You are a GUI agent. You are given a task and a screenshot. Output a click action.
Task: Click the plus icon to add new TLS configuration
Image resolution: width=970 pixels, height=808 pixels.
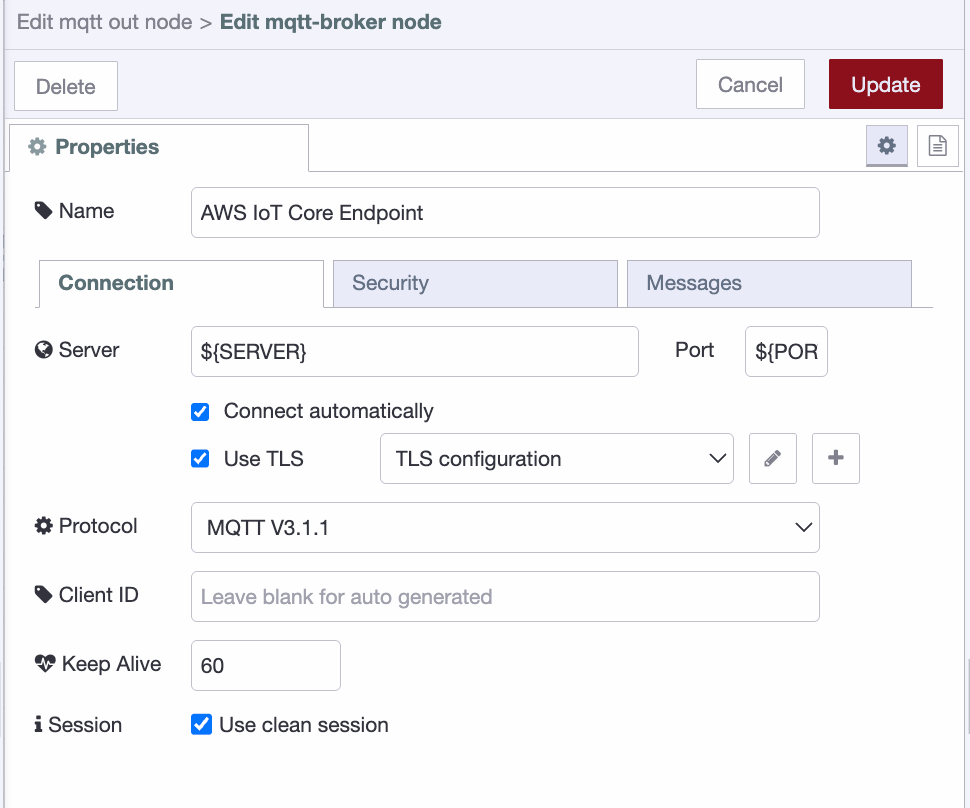(x=835, y=458)
